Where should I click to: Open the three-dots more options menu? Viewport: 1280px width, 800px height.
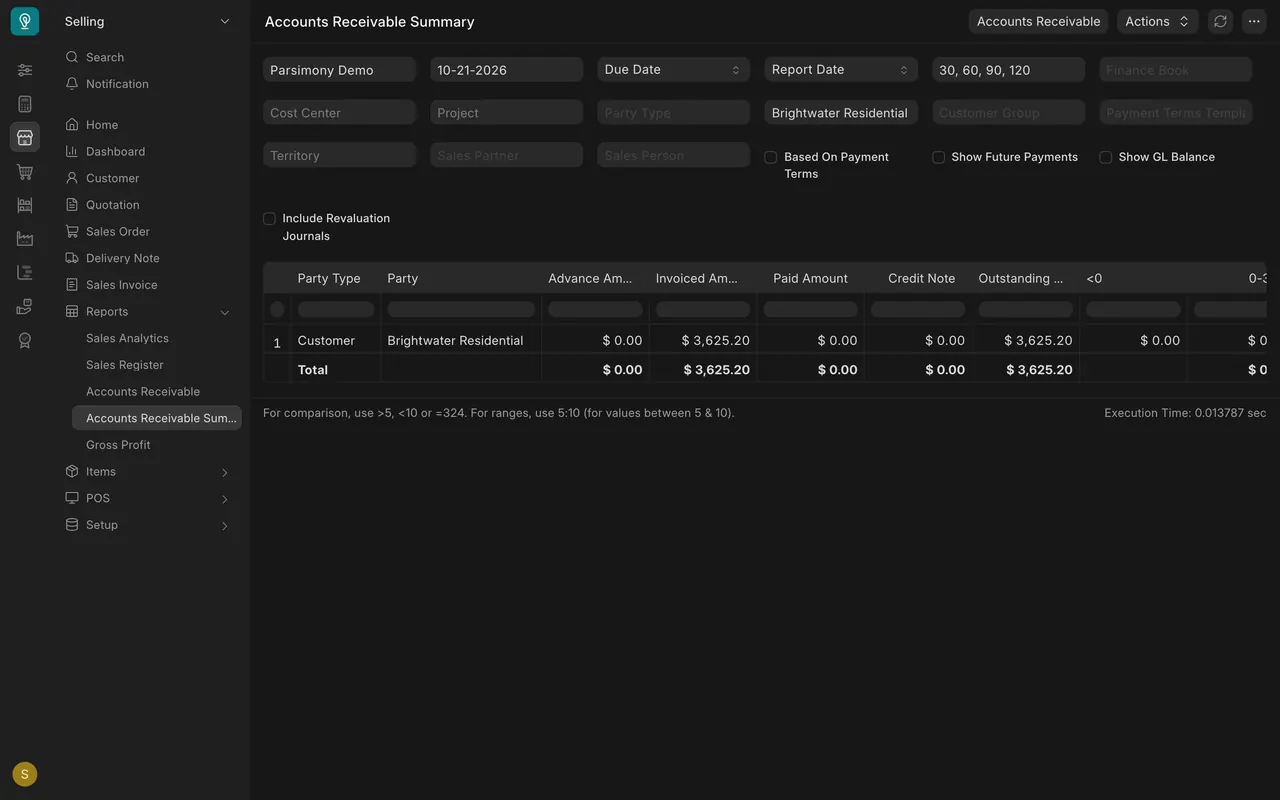tap(1254, 21)
